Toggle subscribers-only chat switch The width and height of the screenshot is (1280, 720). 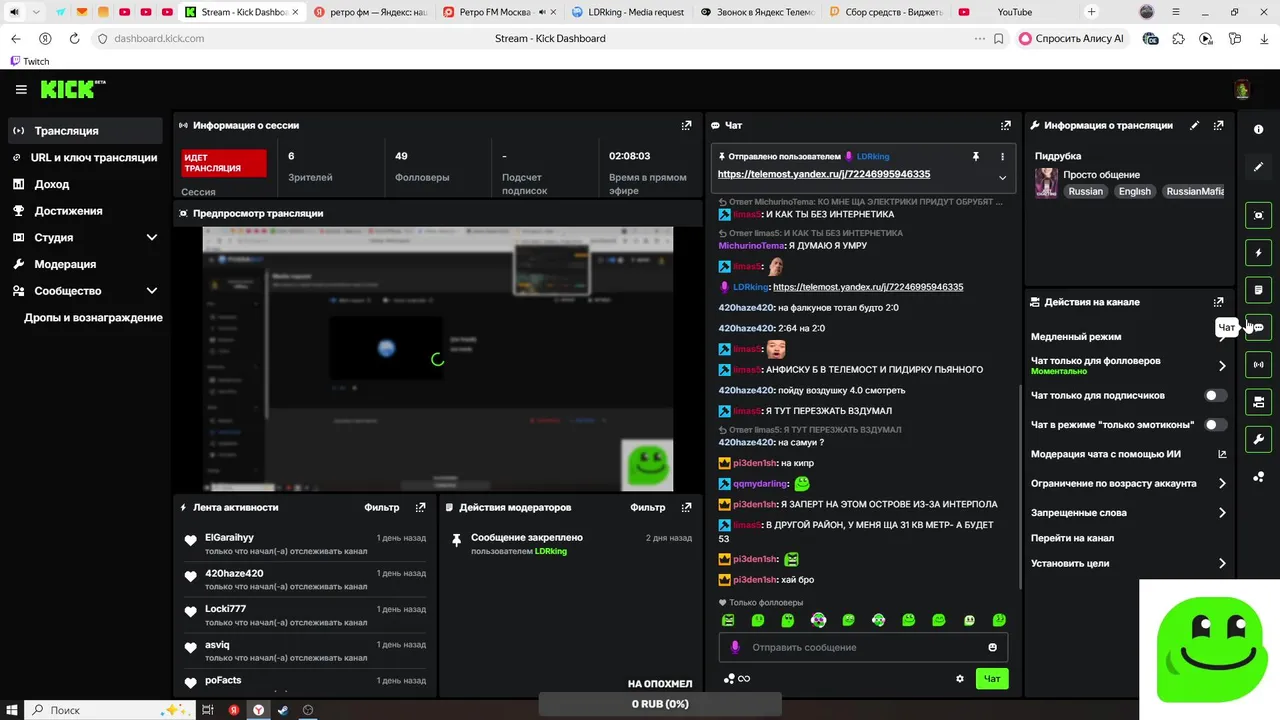[1215, 395]
